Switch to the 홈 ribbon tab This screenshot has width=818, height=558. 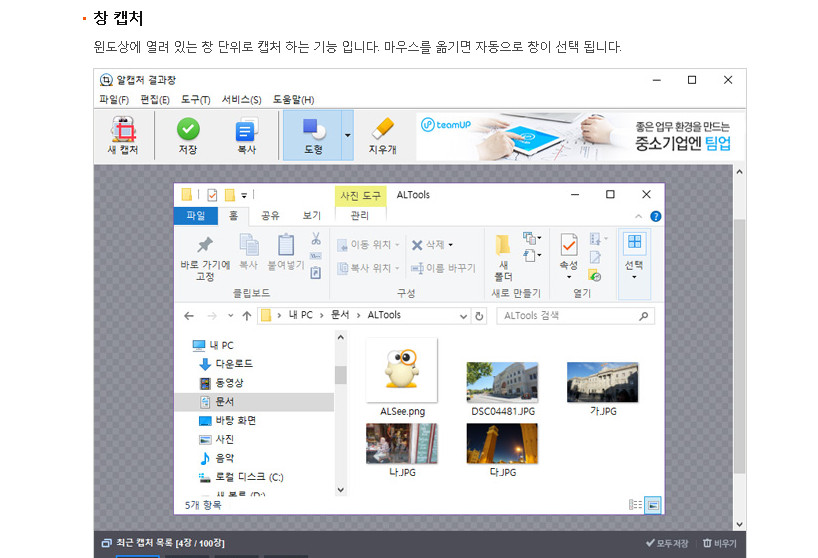pyautogui.click(x=233, y=215)
